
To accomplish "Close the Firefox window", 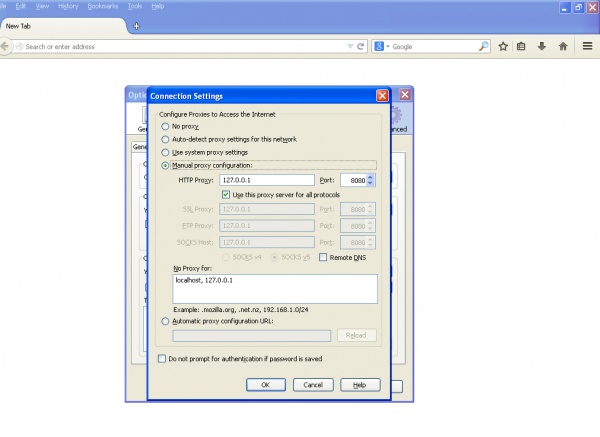I will coord(593,8).
